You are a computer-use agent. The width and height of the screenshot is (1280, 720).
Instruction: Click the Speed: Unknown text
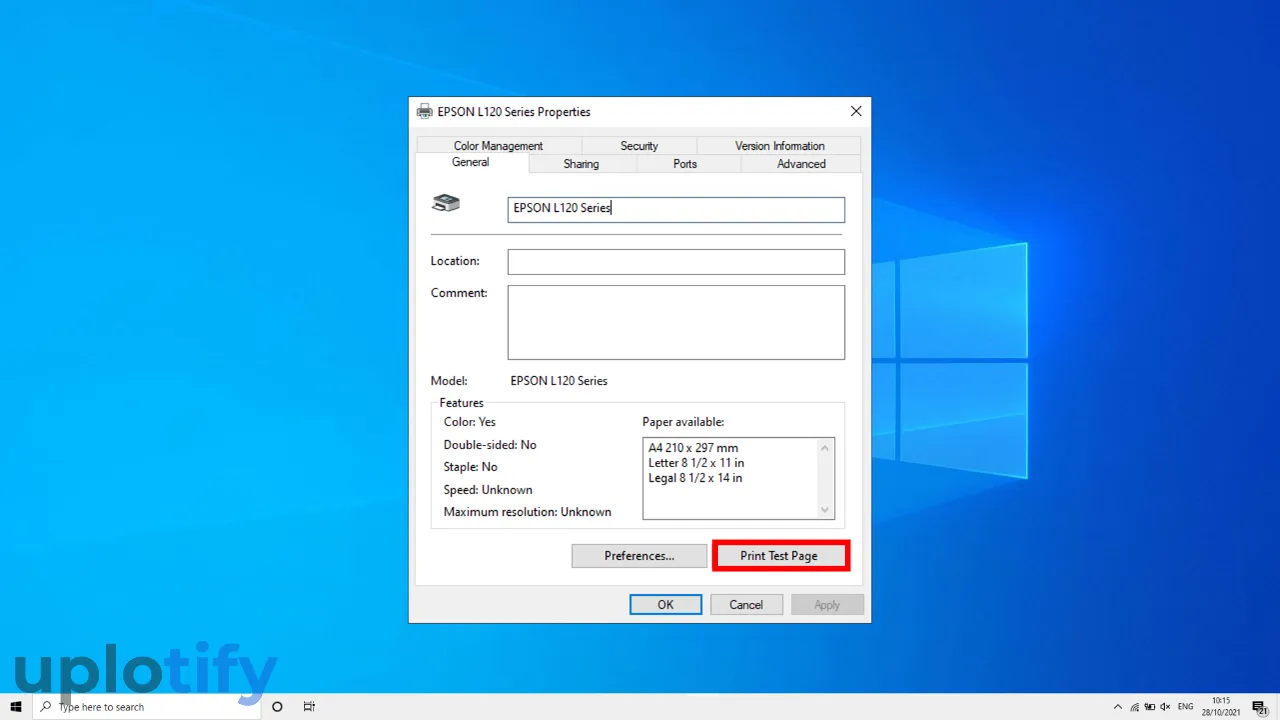[x=488, y=490]
